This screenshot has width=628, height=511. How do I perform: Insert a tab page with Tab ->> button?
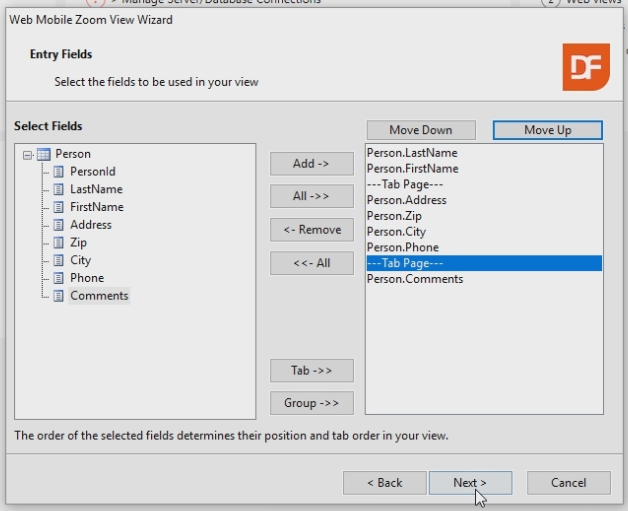click(x=312, y=371)
